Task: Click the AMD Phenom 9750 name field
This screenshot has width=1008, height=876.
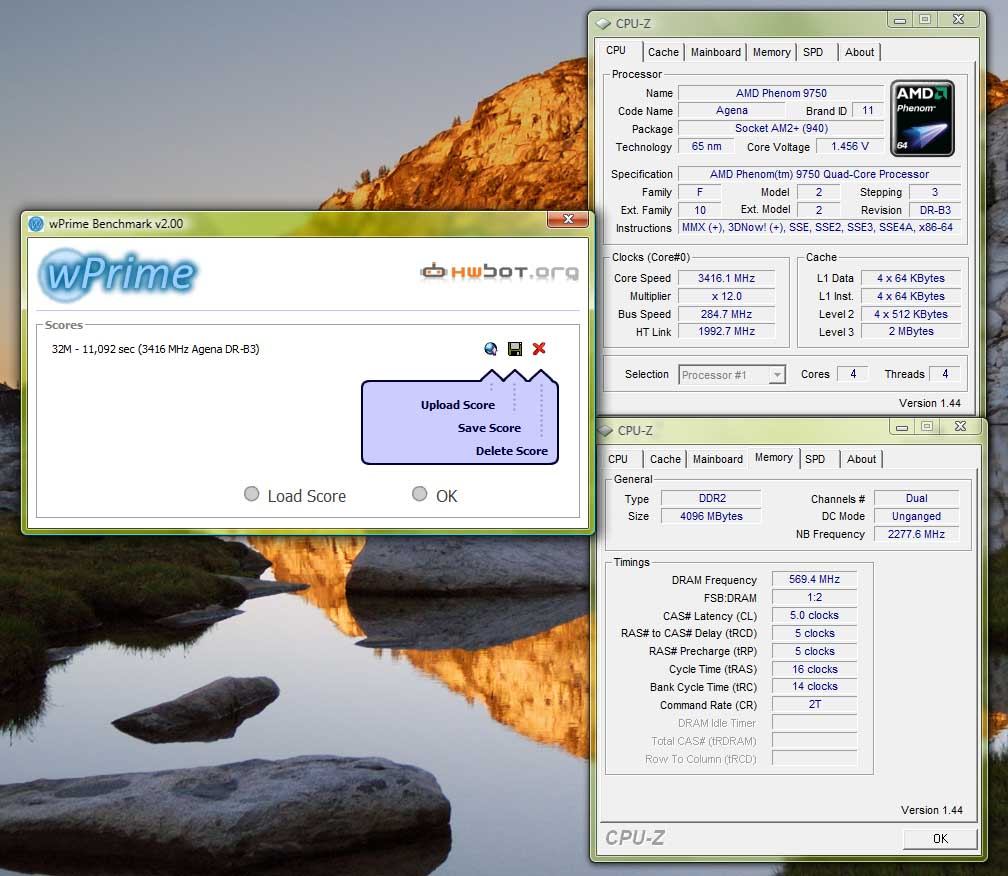Action: click(781, 93)
